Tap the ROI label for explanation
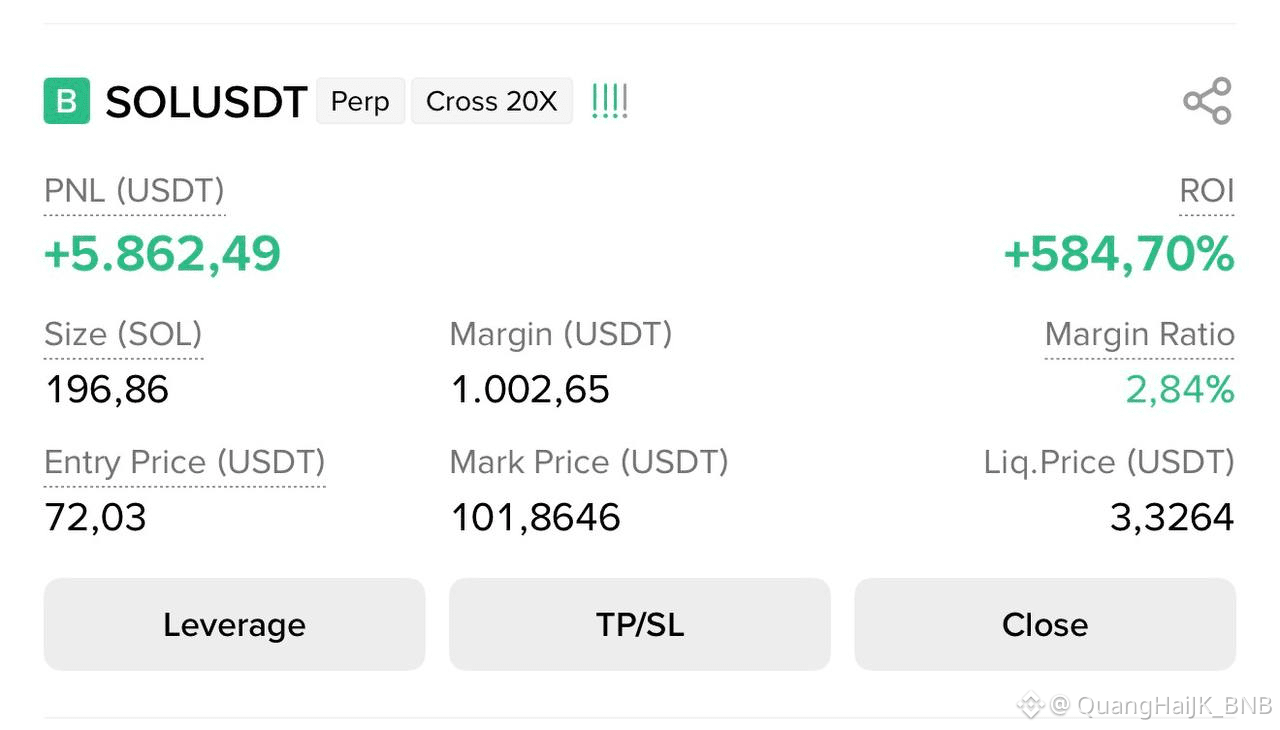 pyautogui.click(x=1207, y=190)
